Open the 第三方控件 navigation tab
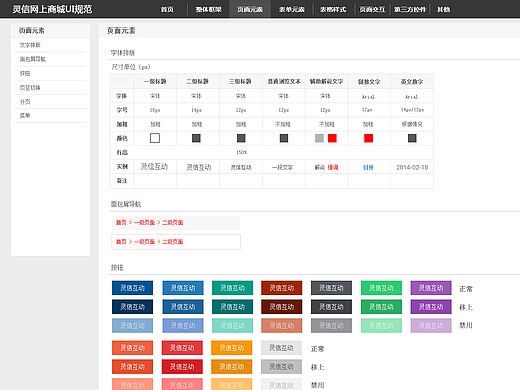Viewport: 520px width, 390px height. coord(410,9)
